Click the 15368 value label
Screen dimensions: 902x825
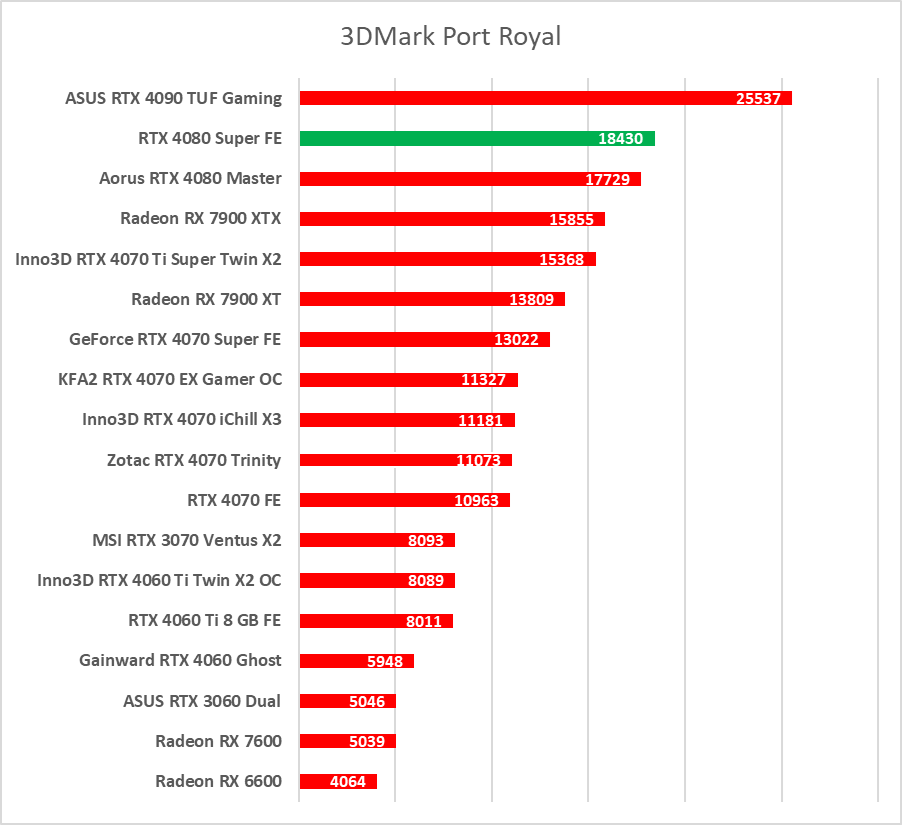[561, 259]
